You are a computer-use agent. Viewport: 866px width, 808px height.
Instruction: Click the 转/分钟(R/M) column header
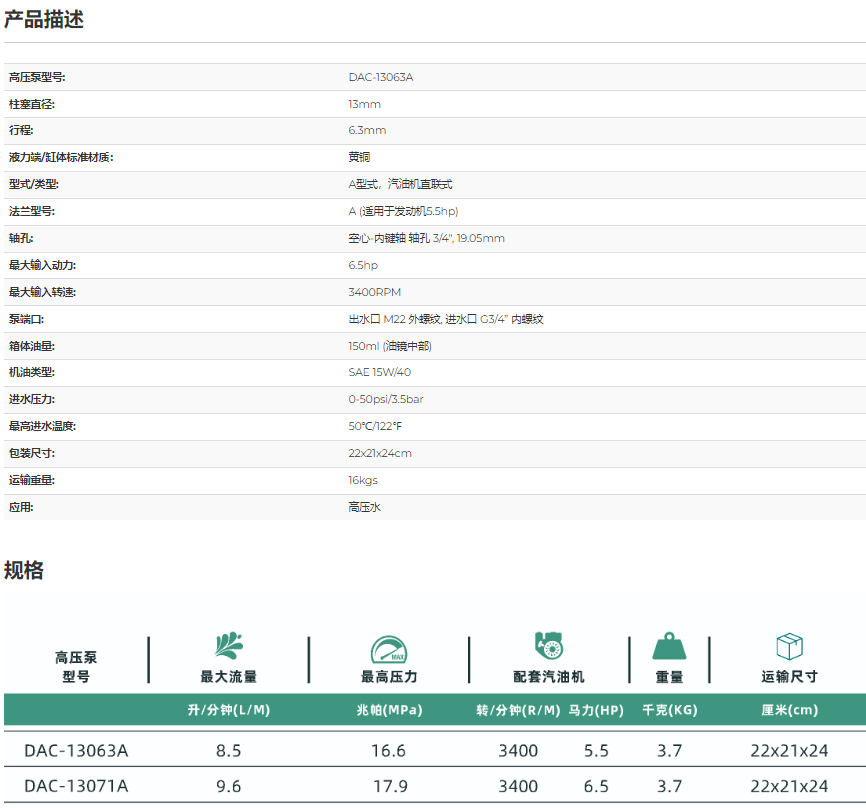(x=518, y=710)
